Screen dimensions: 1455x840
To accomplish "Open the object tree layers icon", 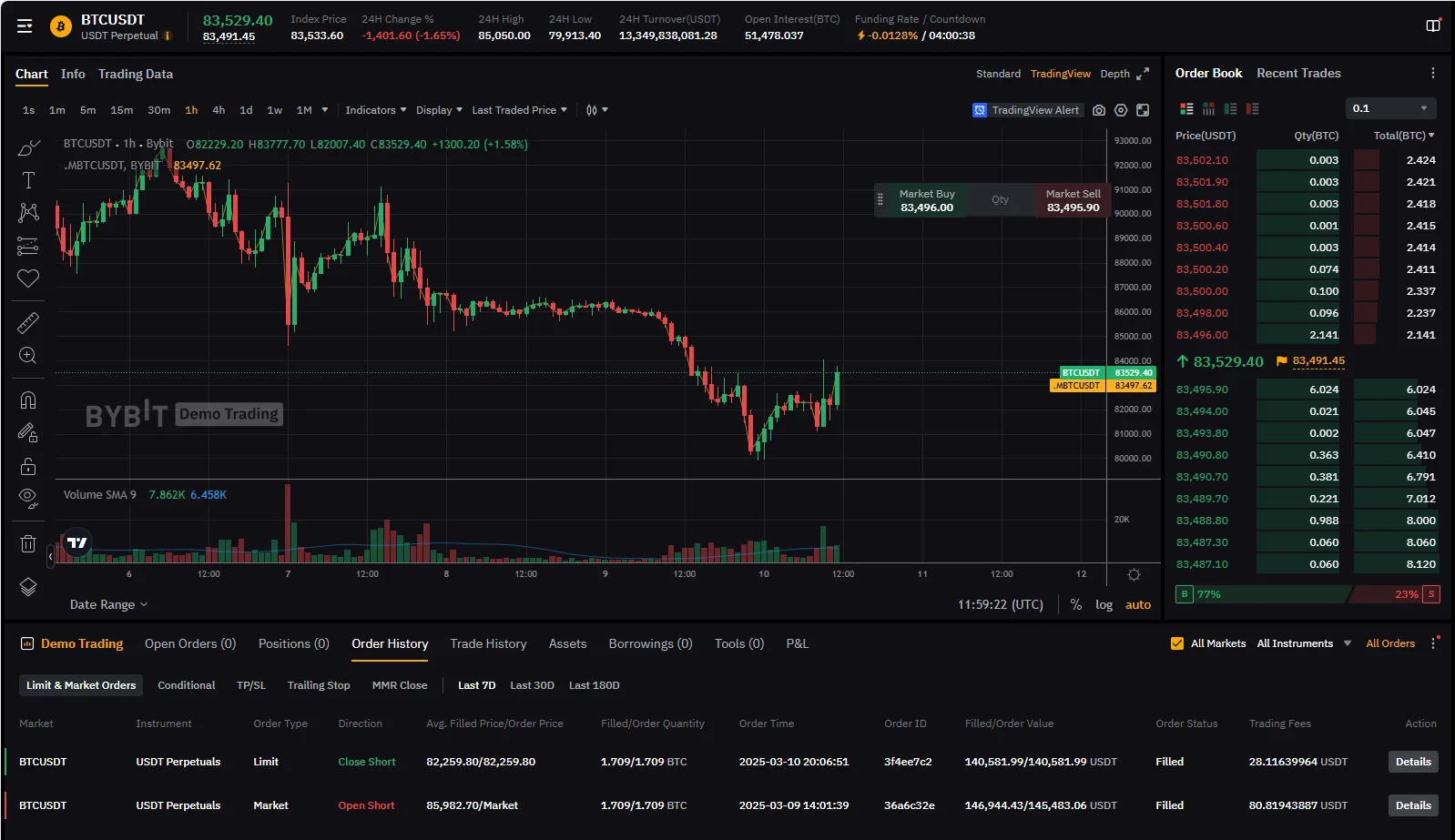I will pyautogui.click(x=28, y=587).
